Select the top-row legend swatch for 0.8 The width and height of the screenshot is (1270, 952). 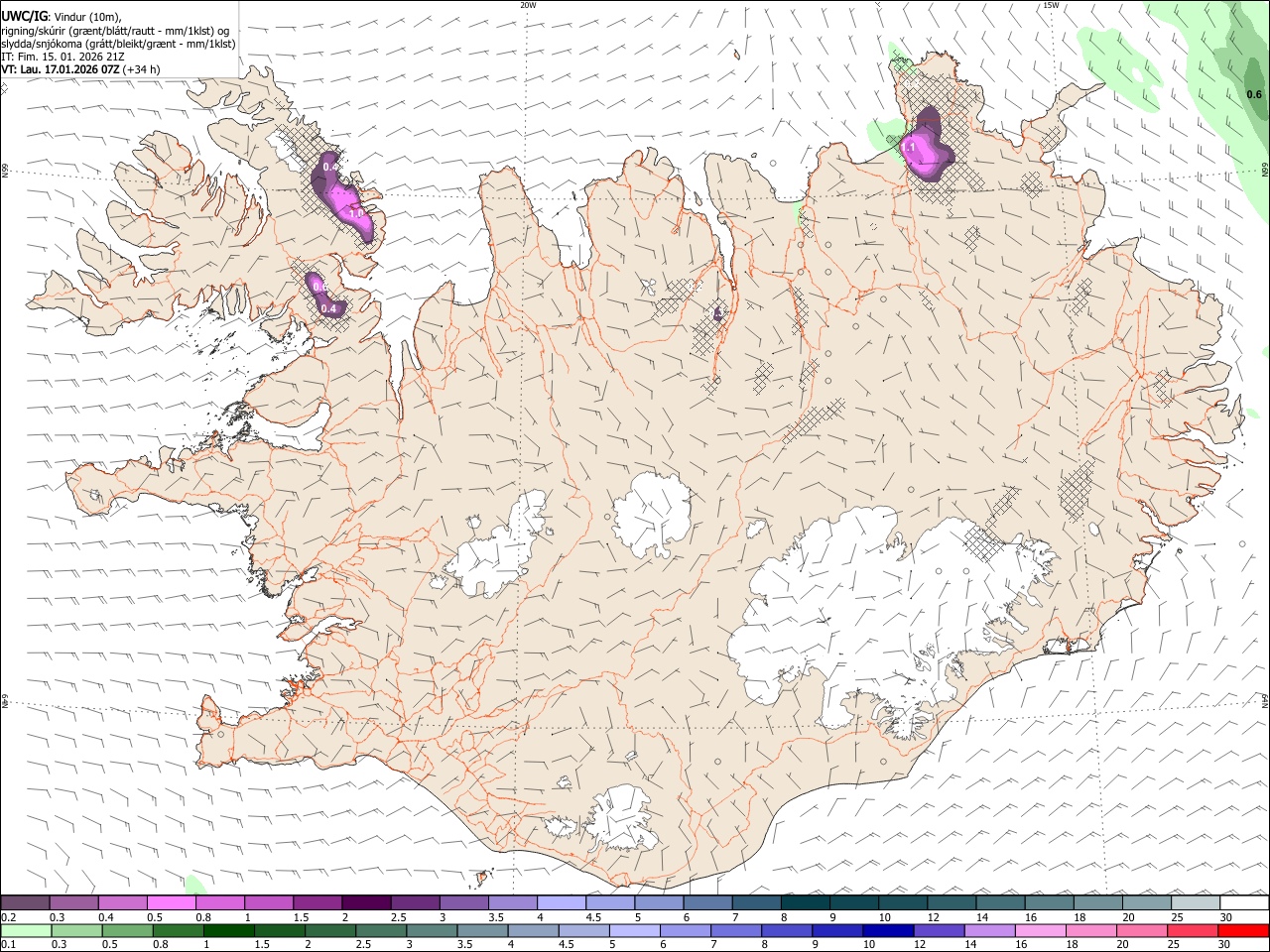219,902
